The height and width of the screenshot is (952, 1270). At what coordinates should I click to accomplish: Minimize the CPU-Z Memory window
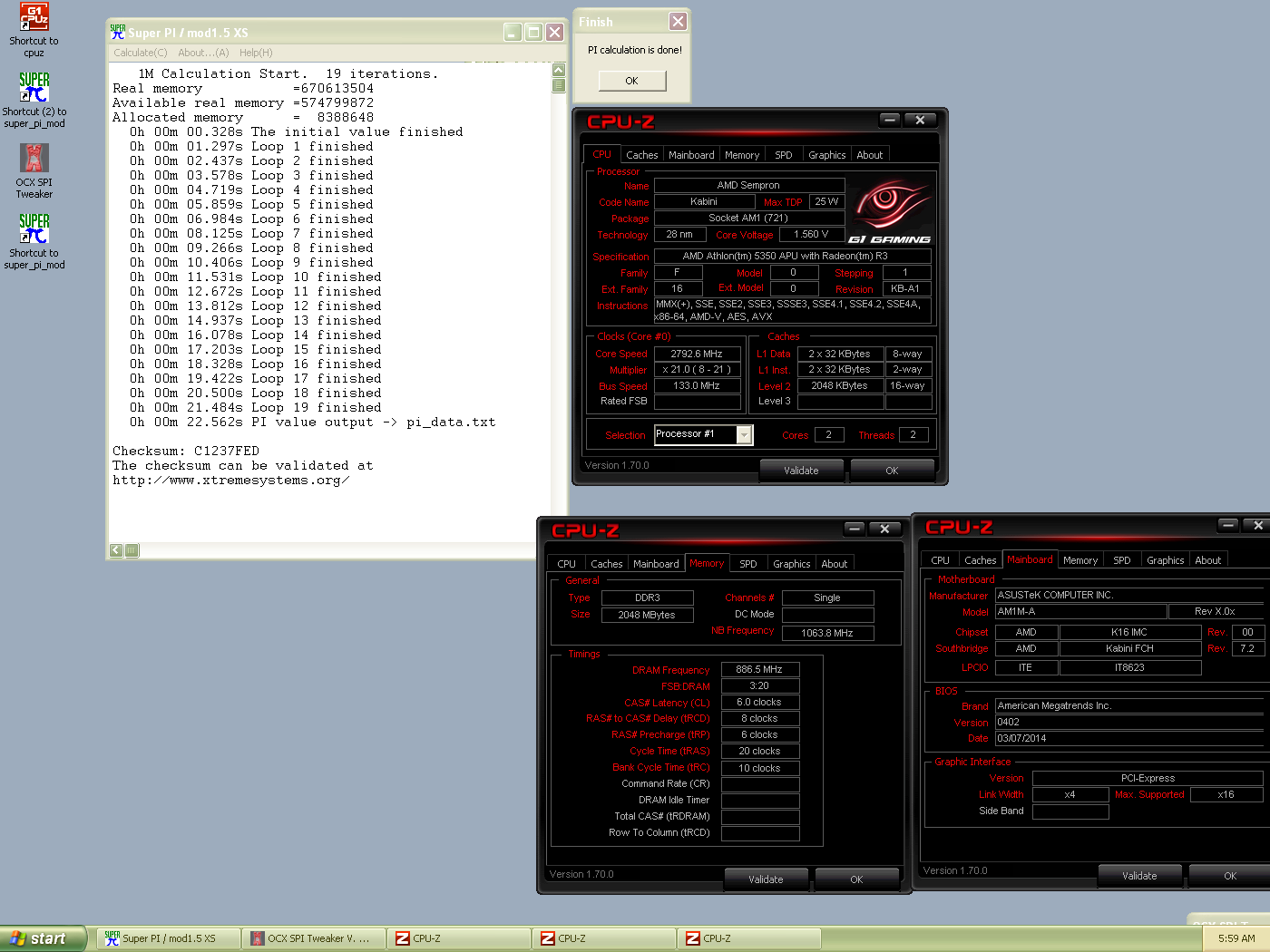(855, 529)
